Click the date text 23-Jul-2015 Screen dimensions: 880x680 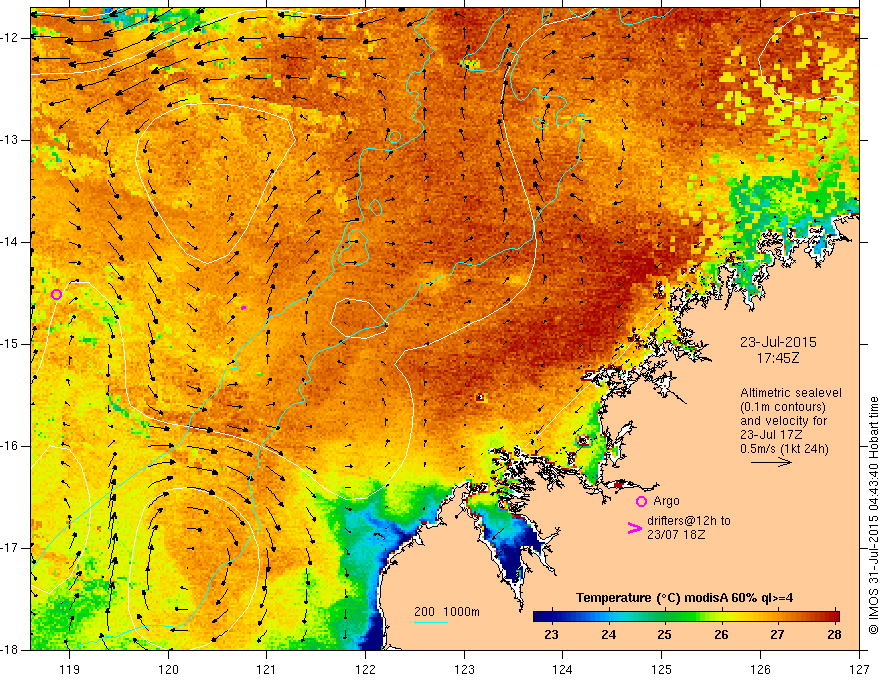pos(778,342)
